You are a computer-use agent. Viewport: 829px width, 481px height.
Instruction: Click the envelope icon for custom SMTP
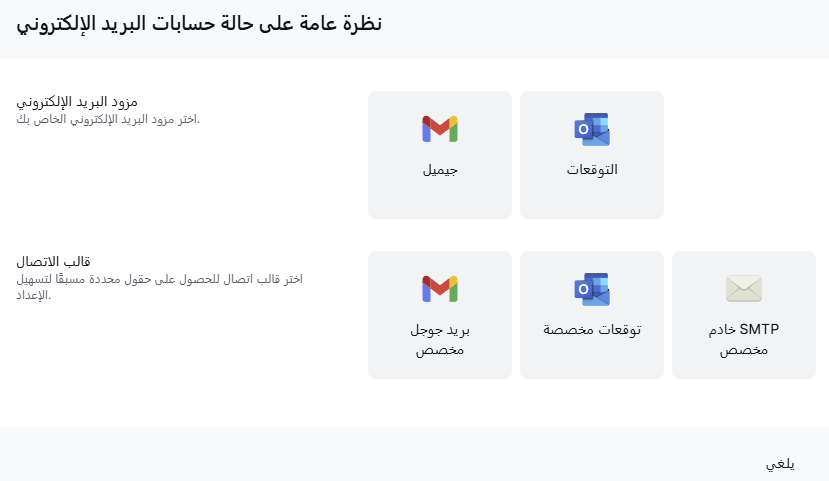744,289
